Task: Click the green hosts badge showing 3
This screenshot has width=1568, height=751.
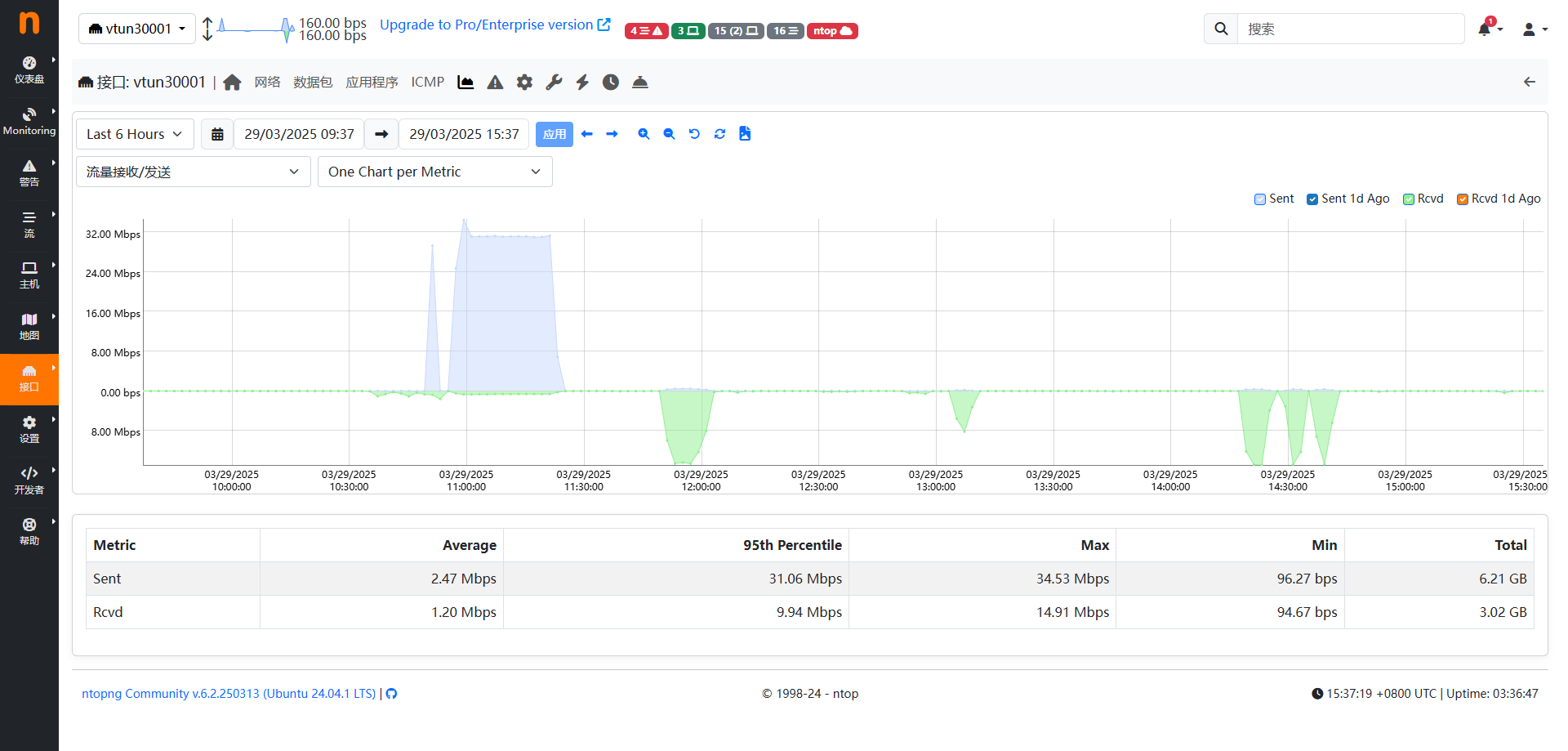Action: (x=688, y=31)
